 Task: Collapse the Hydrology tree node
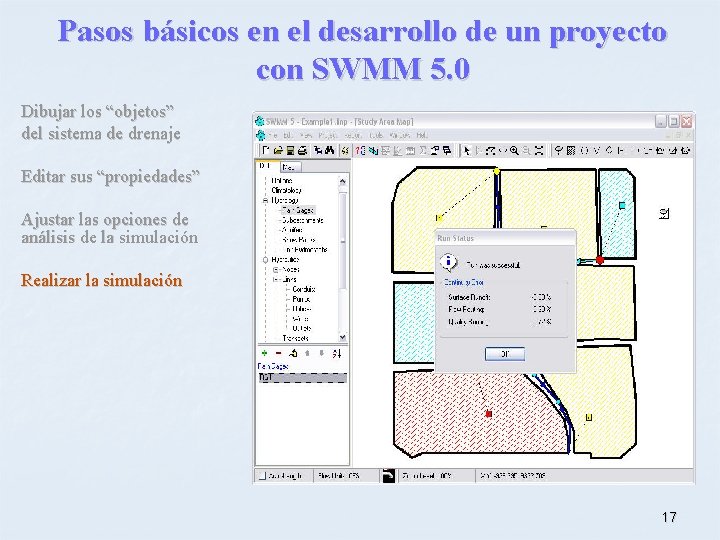(265, 201)
